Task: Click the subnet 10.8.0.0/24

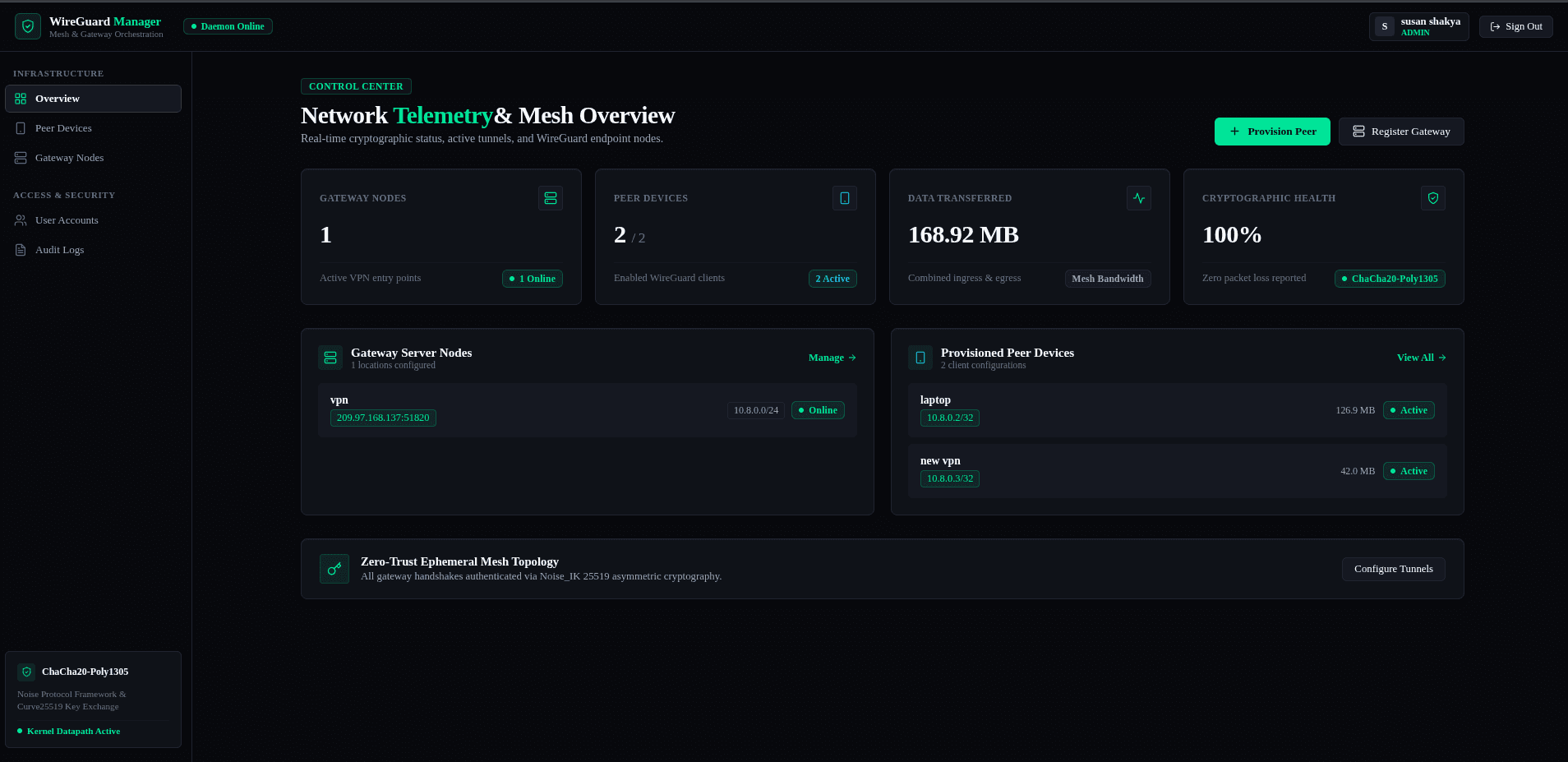Action: point(756,410)
